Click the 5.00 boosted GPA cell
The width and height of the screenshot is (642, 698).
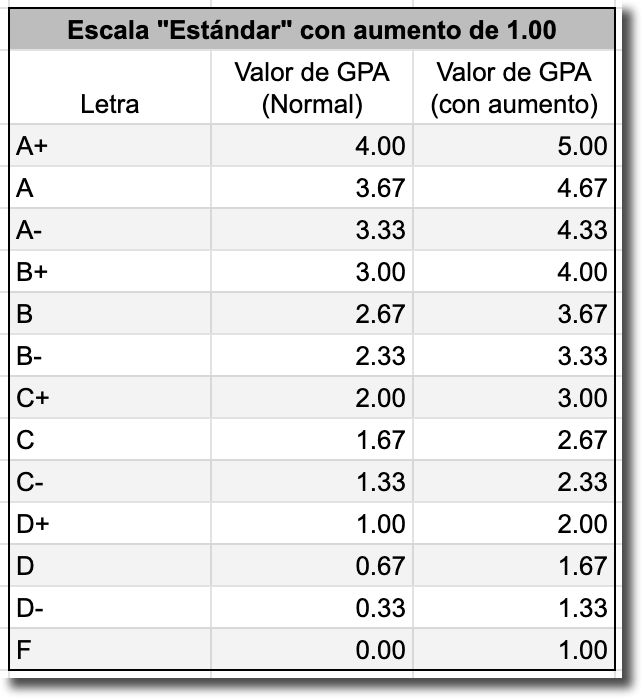click(x=514, y=146)
